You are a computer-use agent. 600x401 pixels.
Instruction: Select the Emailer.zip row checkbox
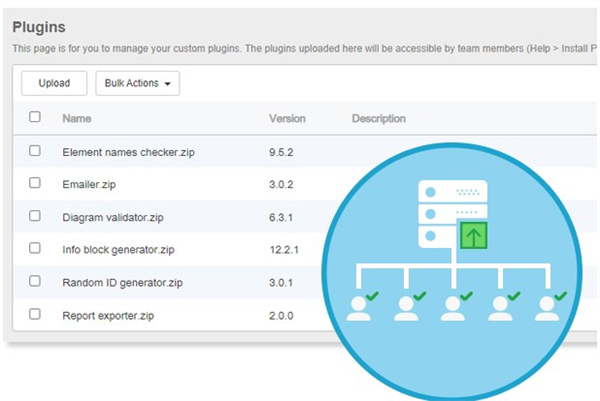pos(35,183)
